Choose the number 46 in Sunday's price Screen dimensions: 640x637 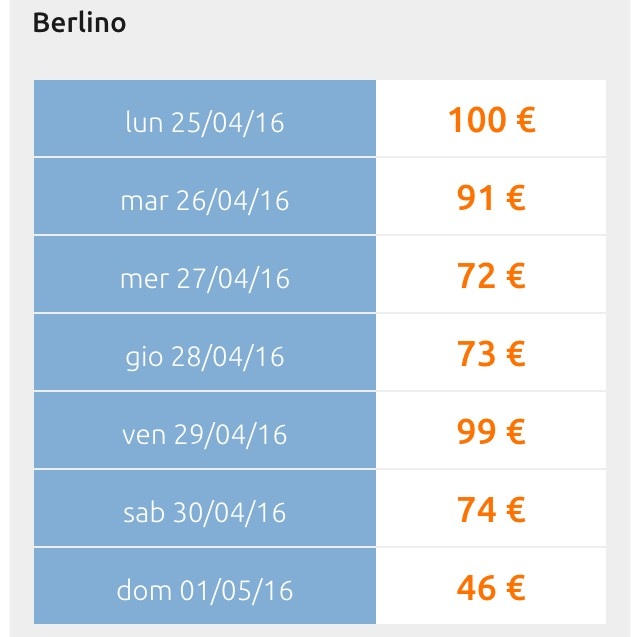coord(476,588)
